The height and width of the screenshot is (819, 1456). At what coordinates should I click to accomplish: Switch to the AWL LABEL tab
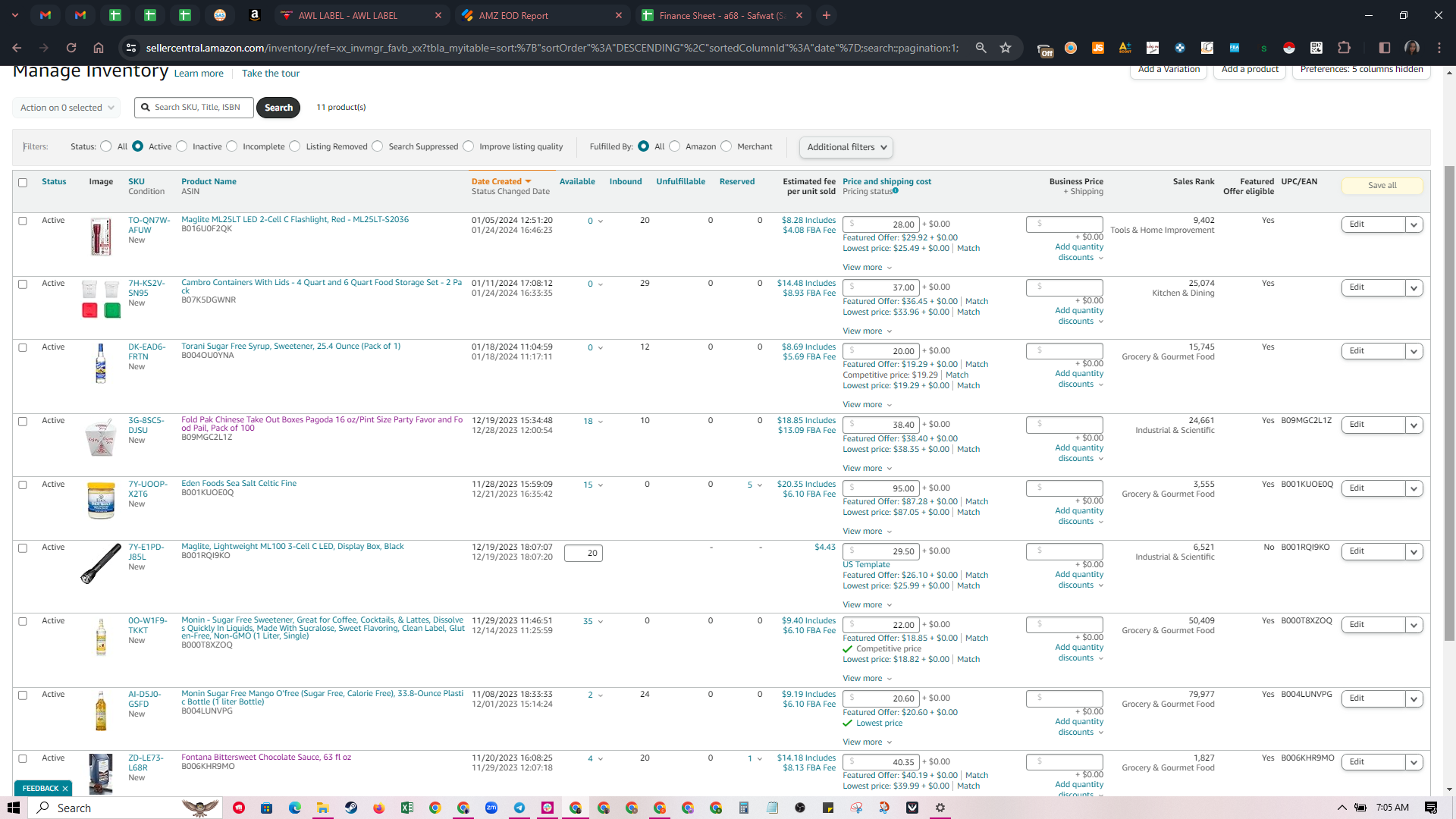click(362, 15)
